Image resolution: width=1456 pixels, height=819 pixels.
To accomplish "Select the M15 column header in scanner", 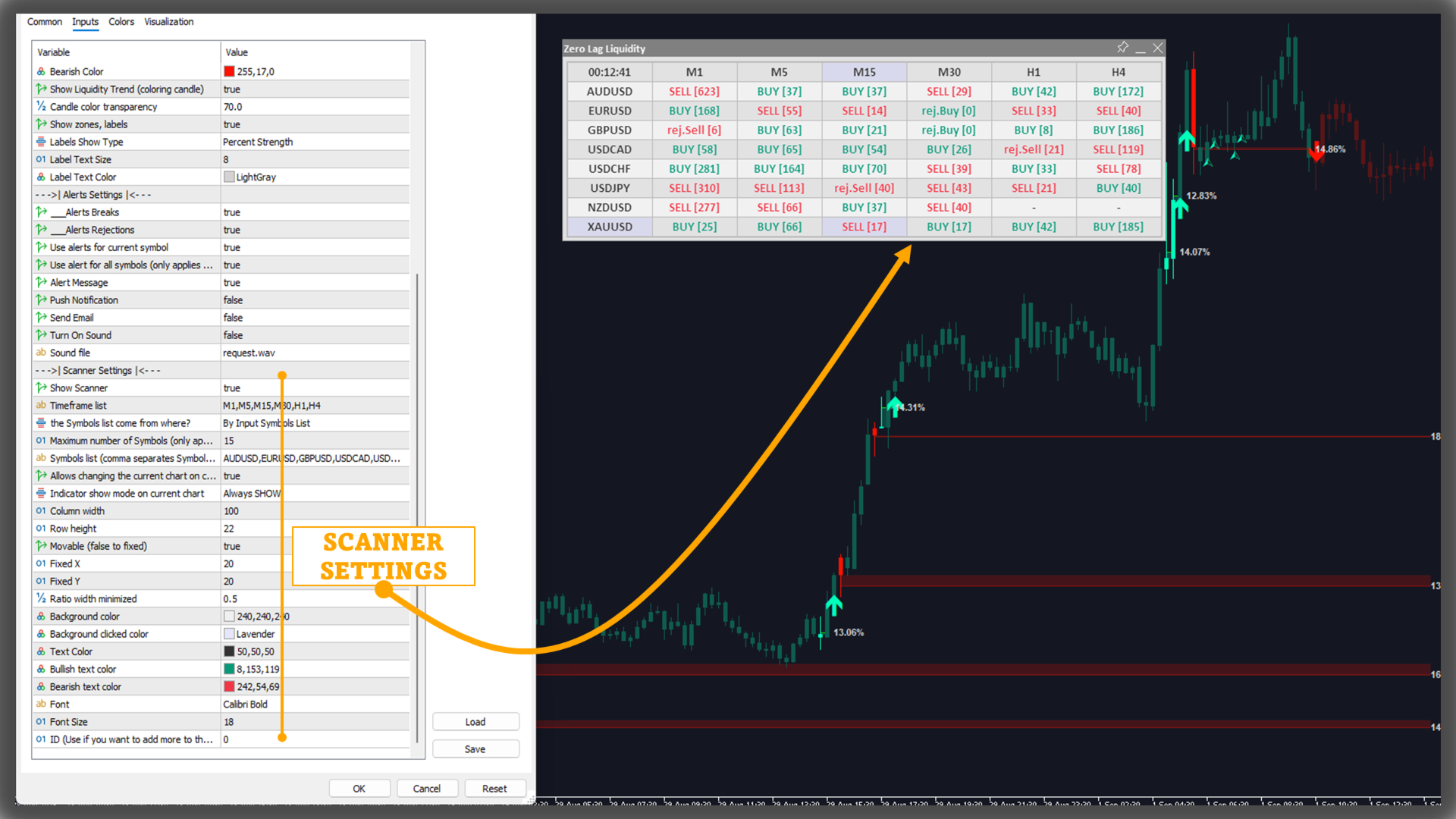I will tap(864, 72).
